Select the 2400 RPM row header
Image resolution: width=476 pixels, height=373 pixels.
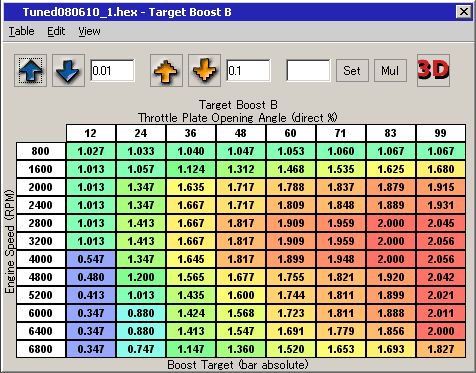point(41,205)
